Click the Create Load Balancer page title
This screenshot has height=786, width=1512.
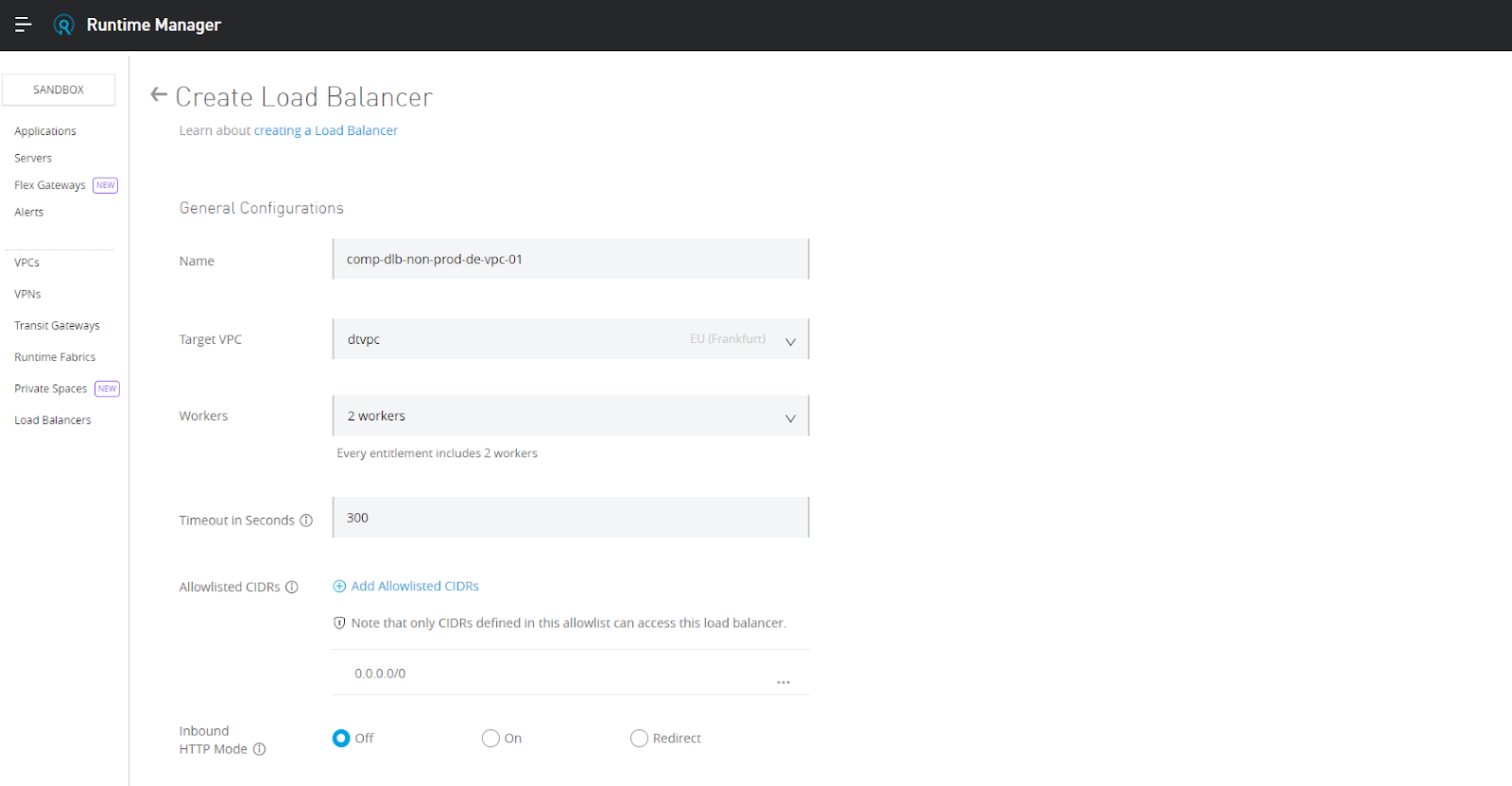[x=304, y=97]
